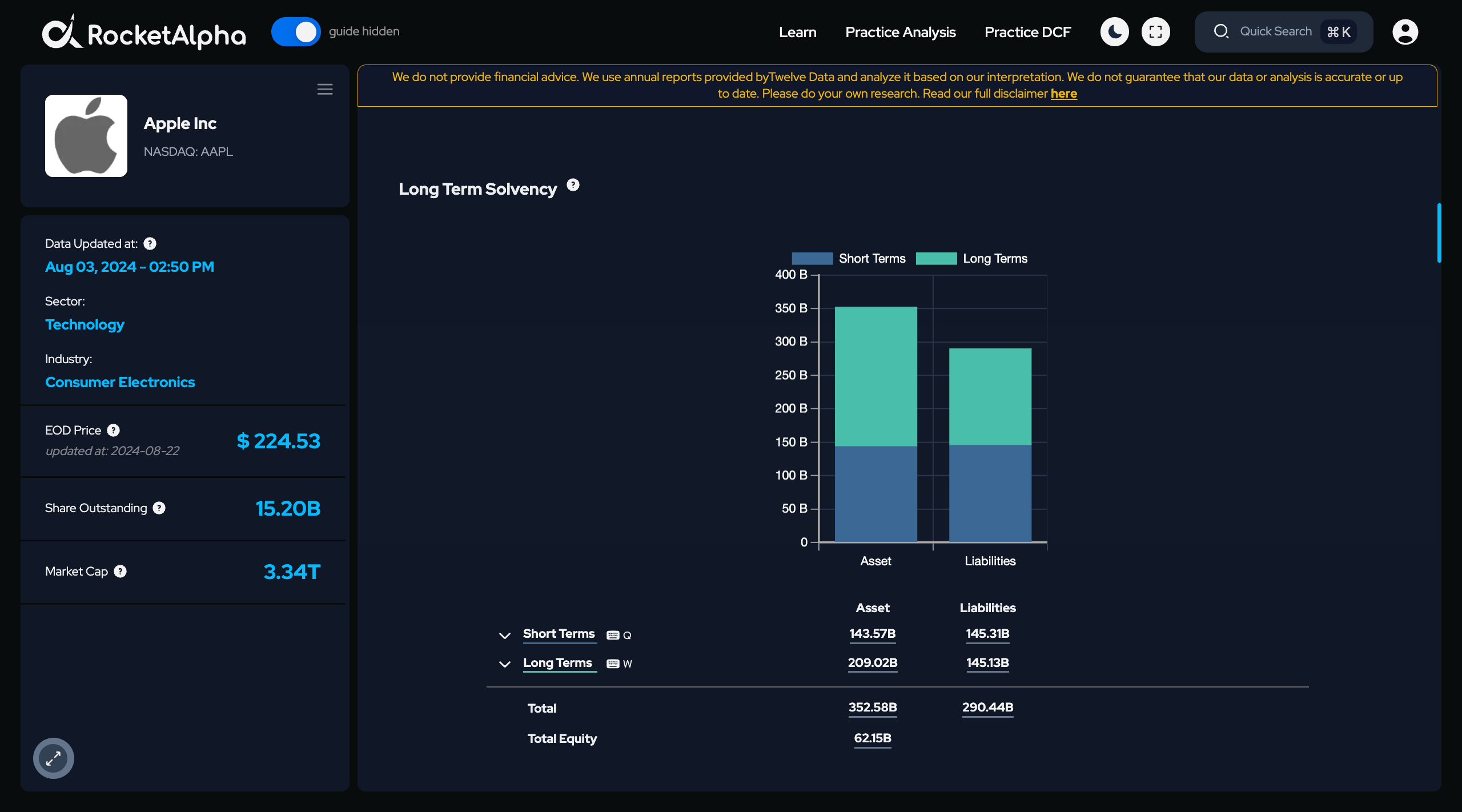Click the Apple Inc company name
Viewport: 1462px width, 812px height.
click(180, 123)
